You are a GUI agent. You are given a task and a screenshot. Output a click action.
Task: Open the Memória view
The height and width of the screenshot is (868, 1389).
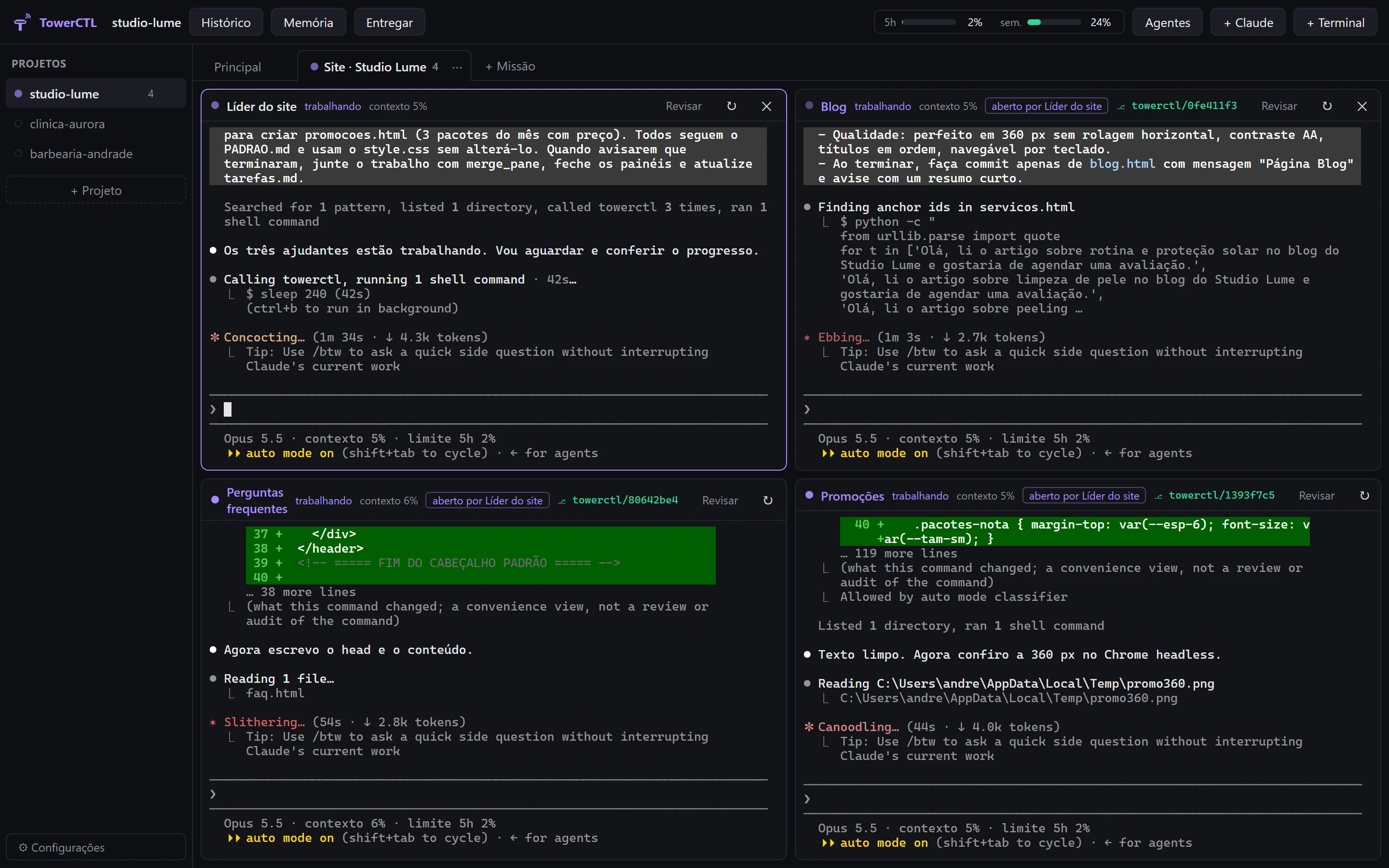click(x=308, y=22)
